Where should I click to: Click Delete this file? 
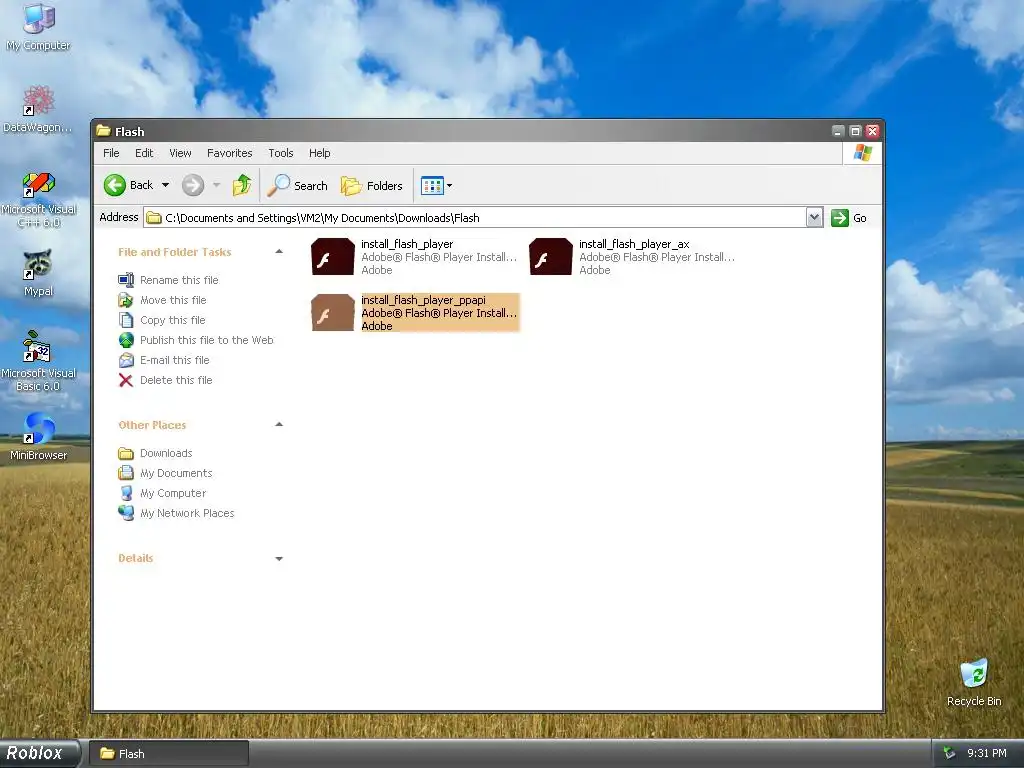pos(176,380)
